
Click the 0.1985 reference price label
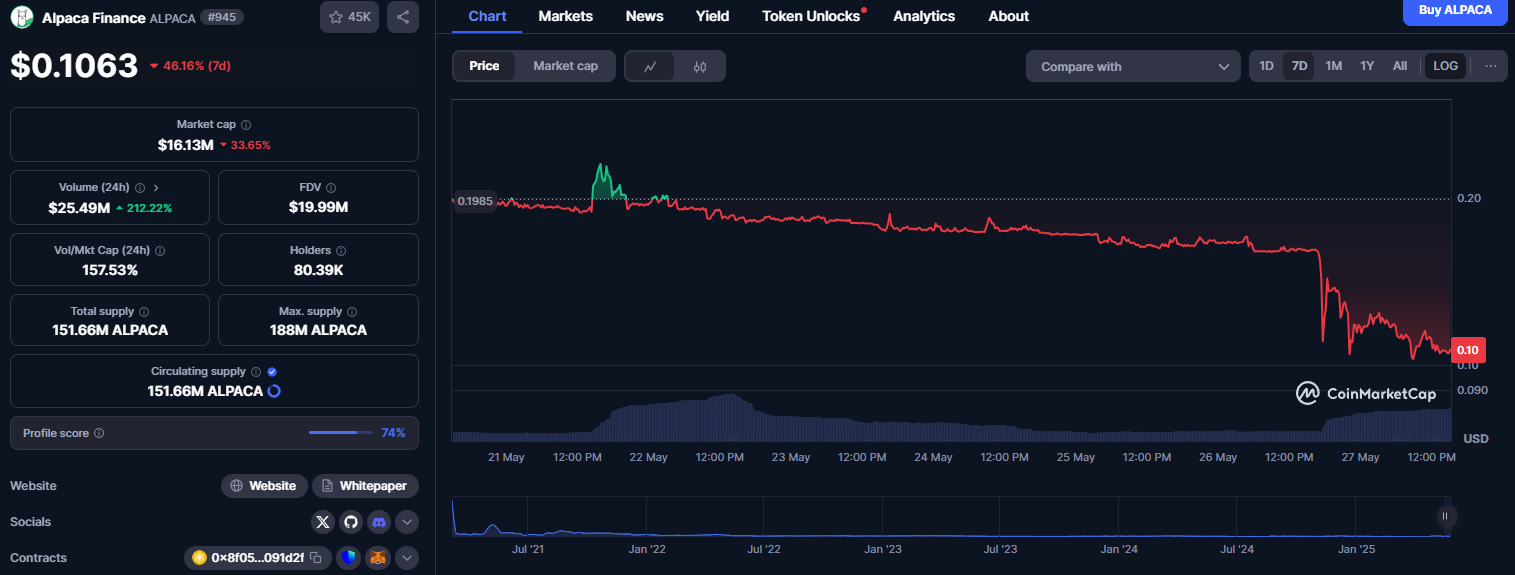click(474, 201)
